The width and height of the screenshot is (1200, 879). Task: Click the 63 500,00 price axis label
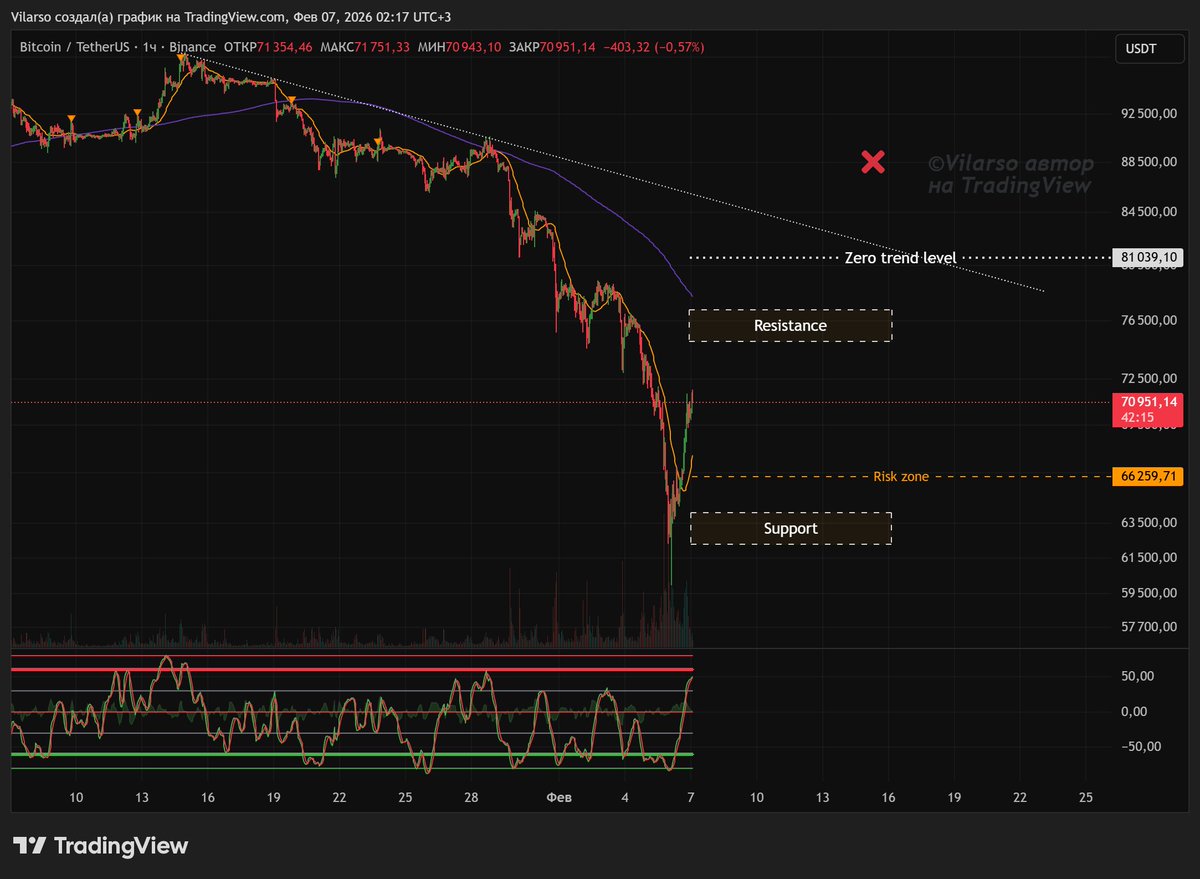tap(1148, 523)
